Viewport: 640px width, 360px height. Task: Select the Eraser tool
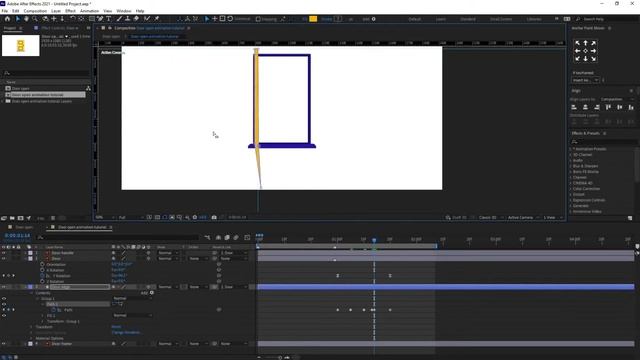pos(136,19)
